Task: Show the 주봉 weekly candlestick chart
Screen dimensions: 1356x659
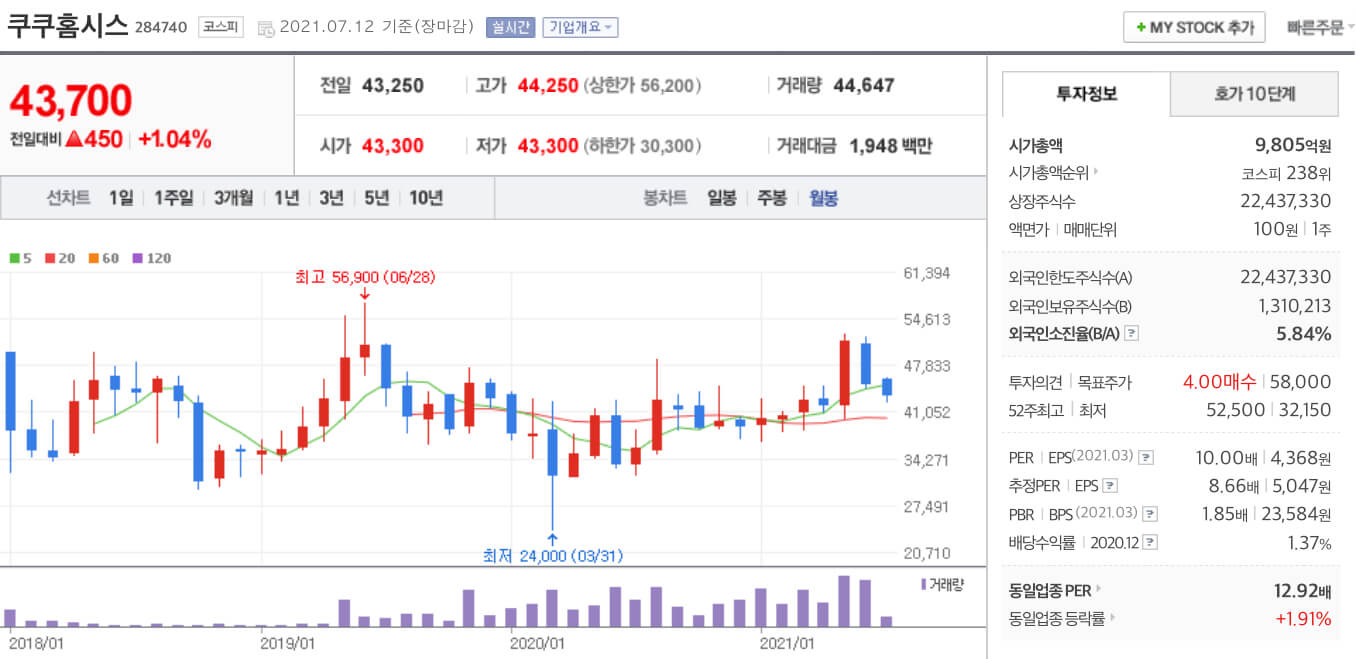Action: pos(773,198)
